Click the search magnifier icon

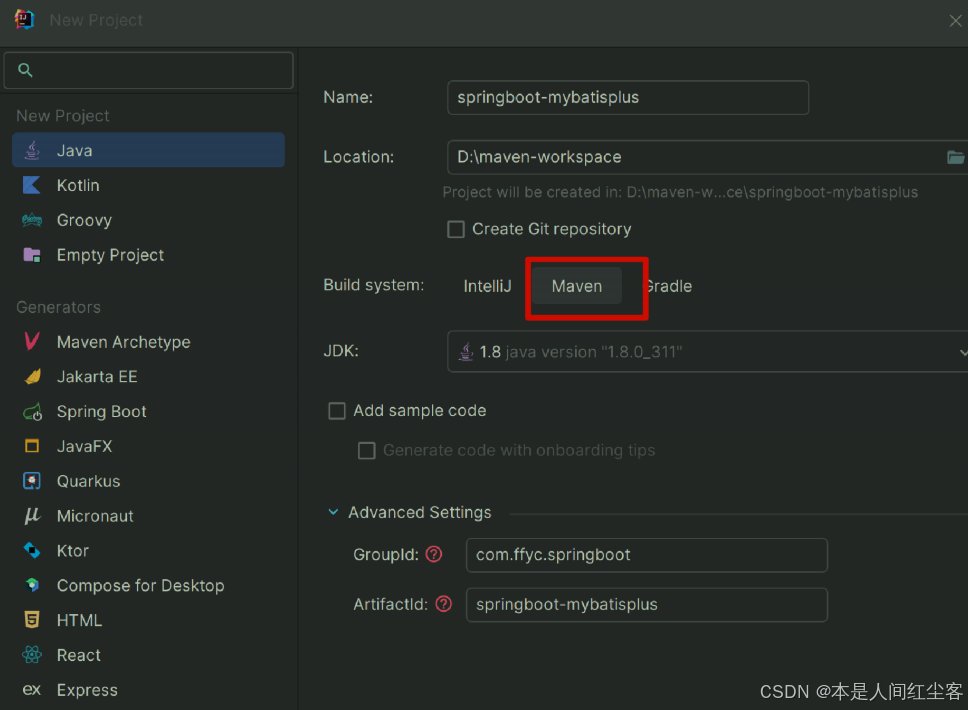(25, 70)
